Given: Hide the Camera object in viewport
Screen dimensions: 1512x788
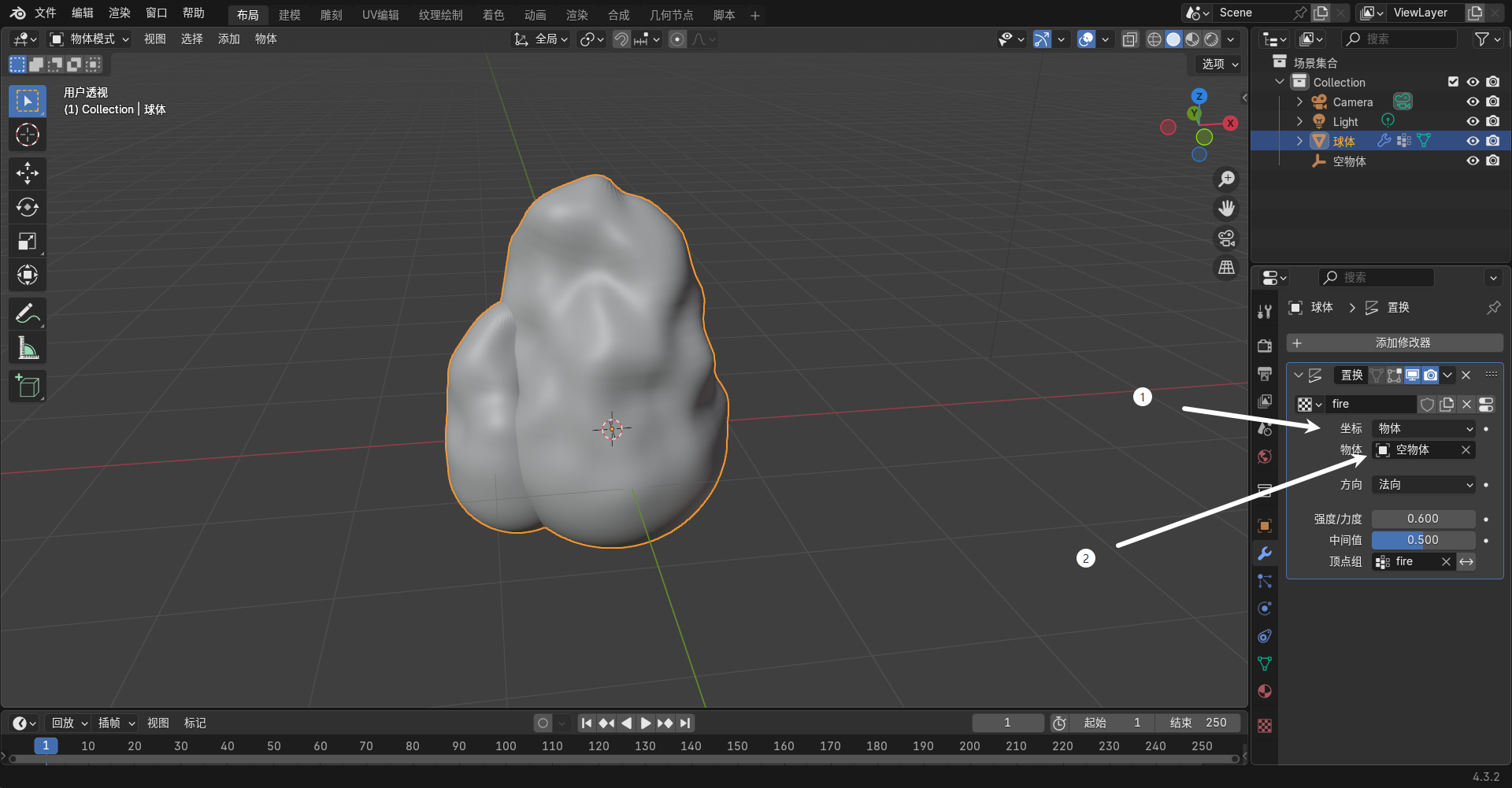Looking at the screenshot, I should coord(1473,102).
